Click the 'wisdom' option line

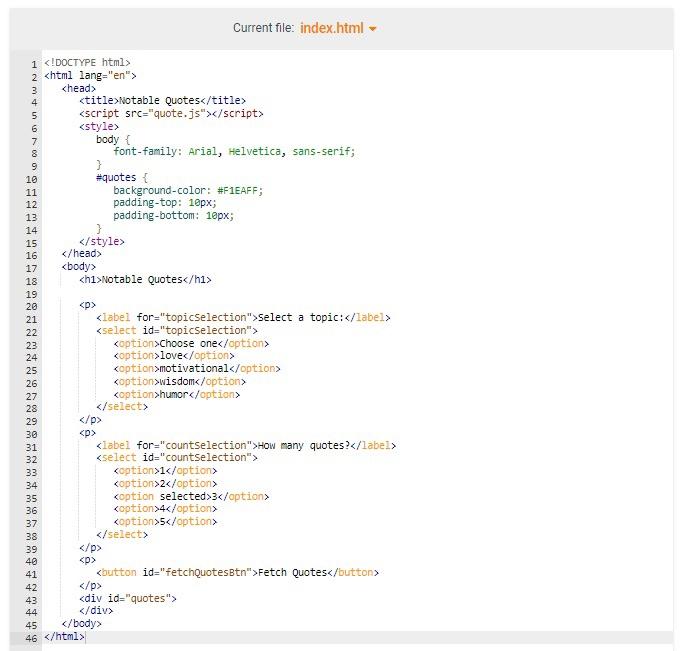tap(180, 382)
